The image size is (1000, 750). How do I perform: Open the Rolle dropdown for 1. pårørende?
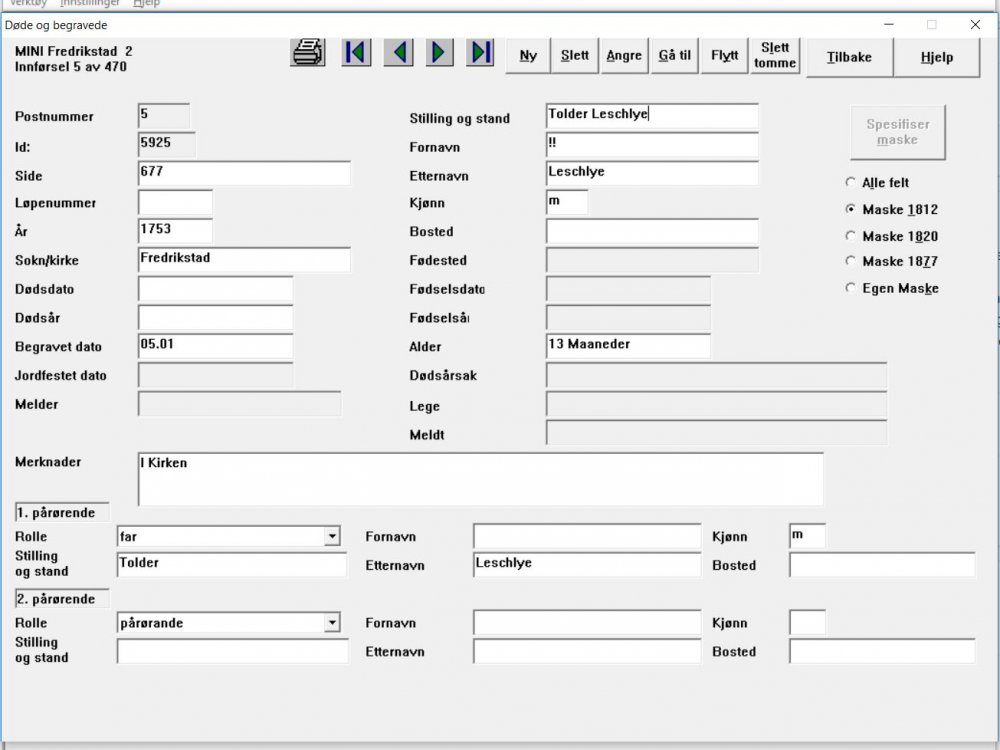coord(332,537)
